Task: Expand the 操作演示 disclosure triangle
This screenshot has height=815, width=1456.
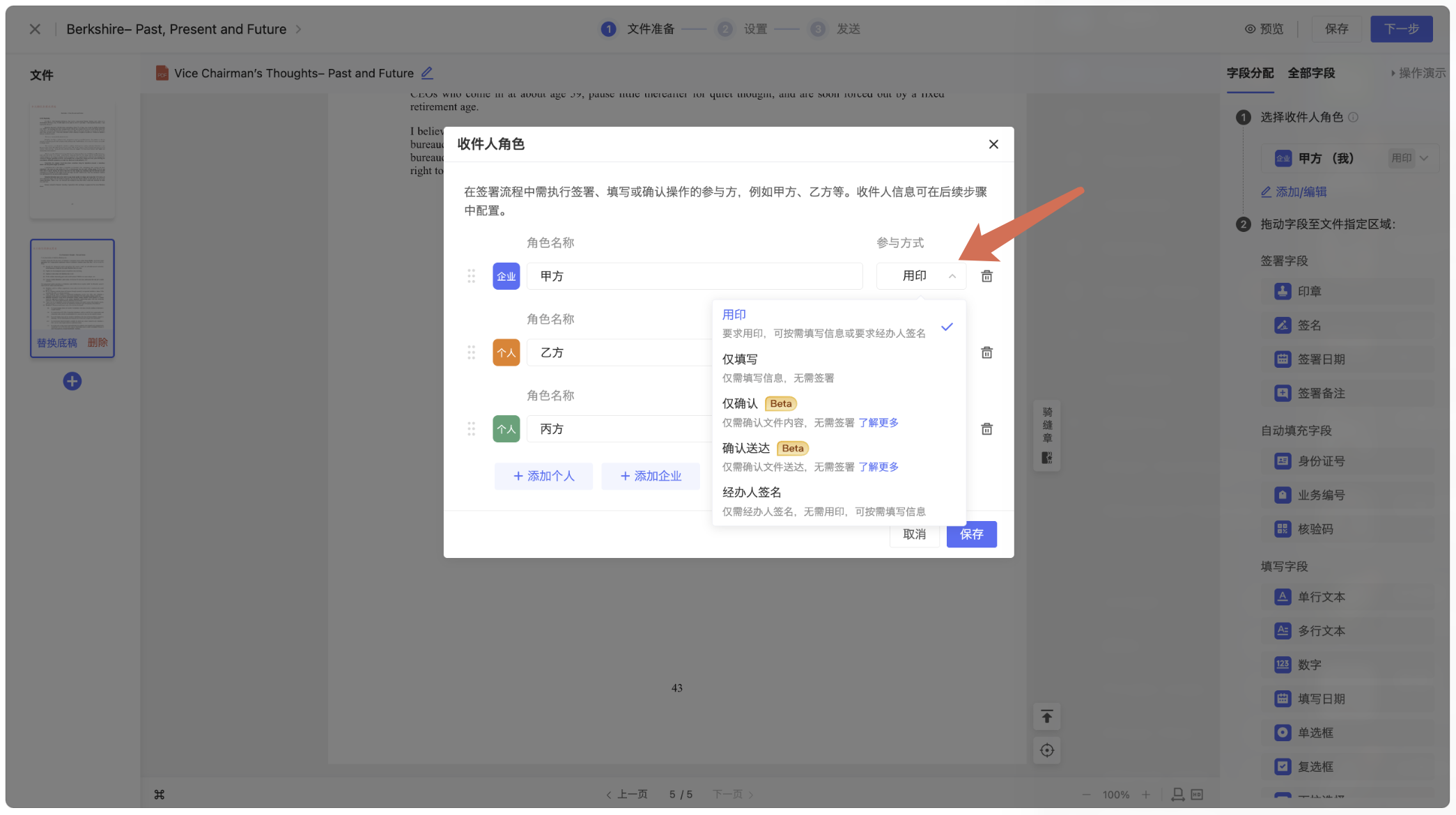Action: click(1393, 73)
